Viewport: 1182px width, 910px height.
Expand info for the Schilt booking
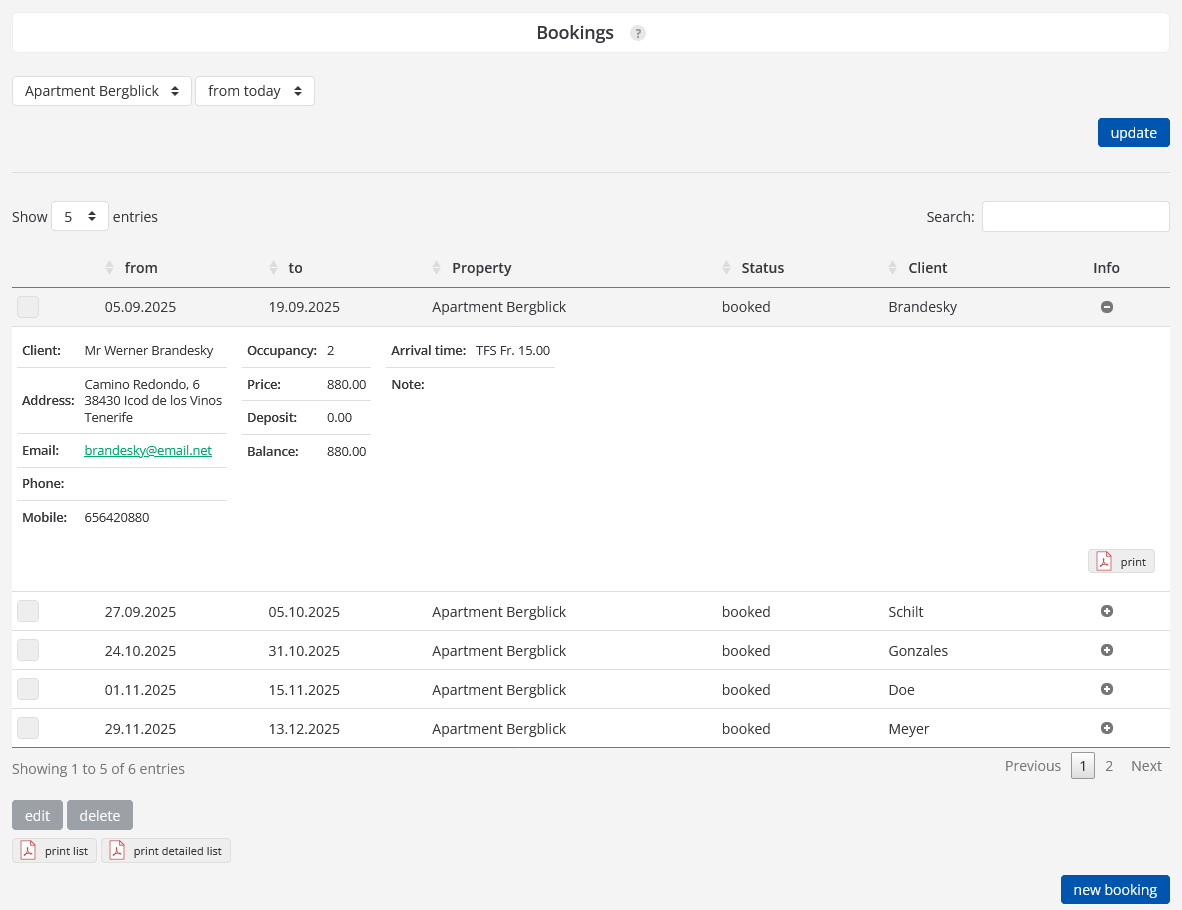(1106, 611)
